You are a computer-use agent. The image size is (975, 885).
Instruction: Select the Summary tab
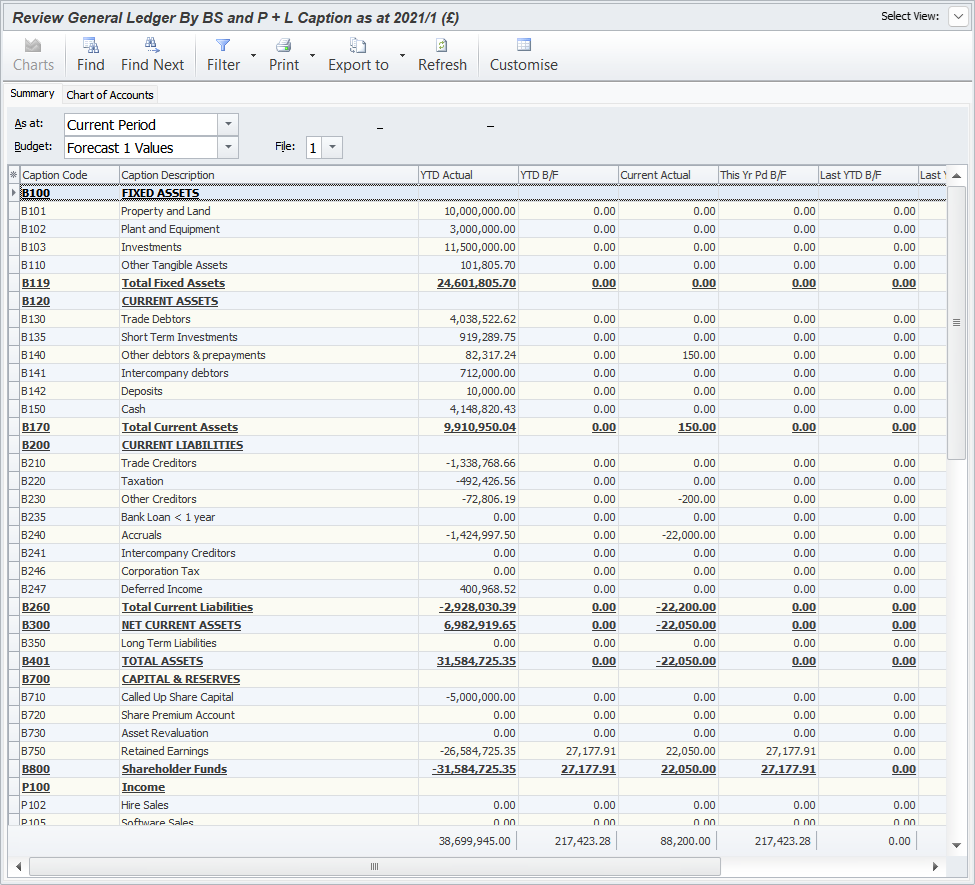[31, 93]
